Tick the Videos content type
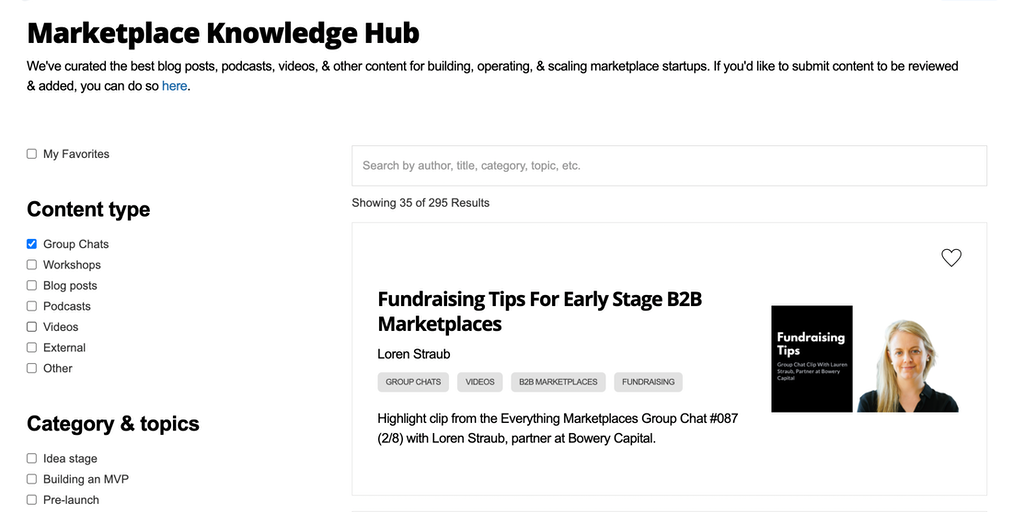The width and height of the screenshot is (1024, 512). point(32,327)
